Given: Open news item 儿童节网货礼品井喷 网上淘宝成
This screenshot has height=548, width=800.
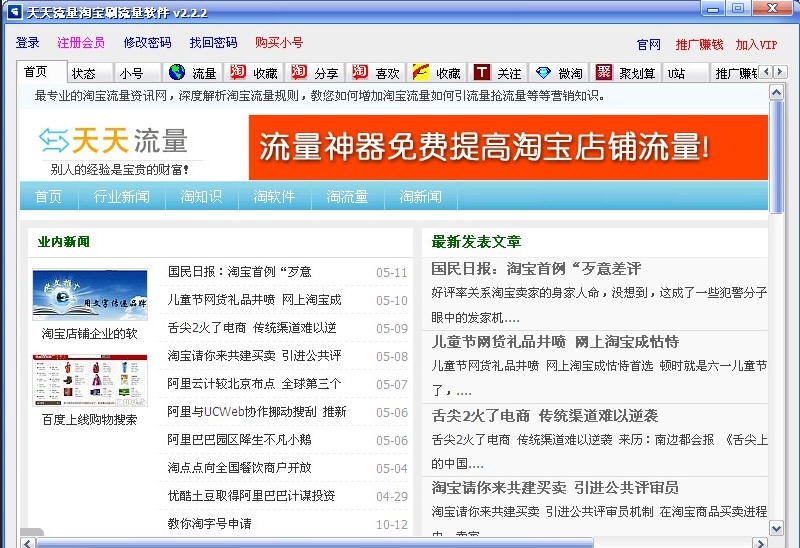Looking at the screenshot, I should 254,300.
